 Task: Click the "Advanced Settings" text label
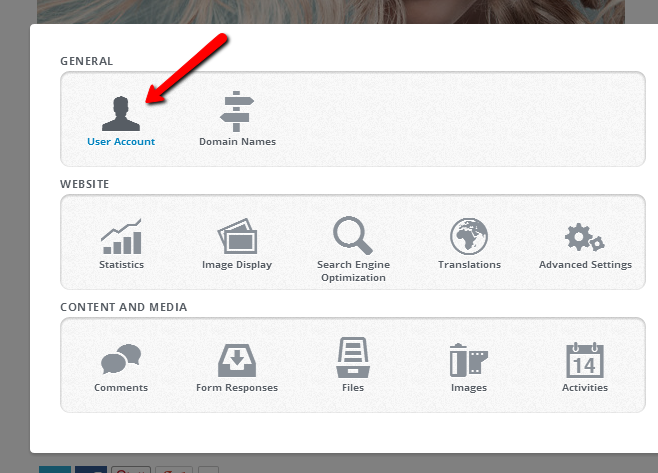click(x=585, y=265)
